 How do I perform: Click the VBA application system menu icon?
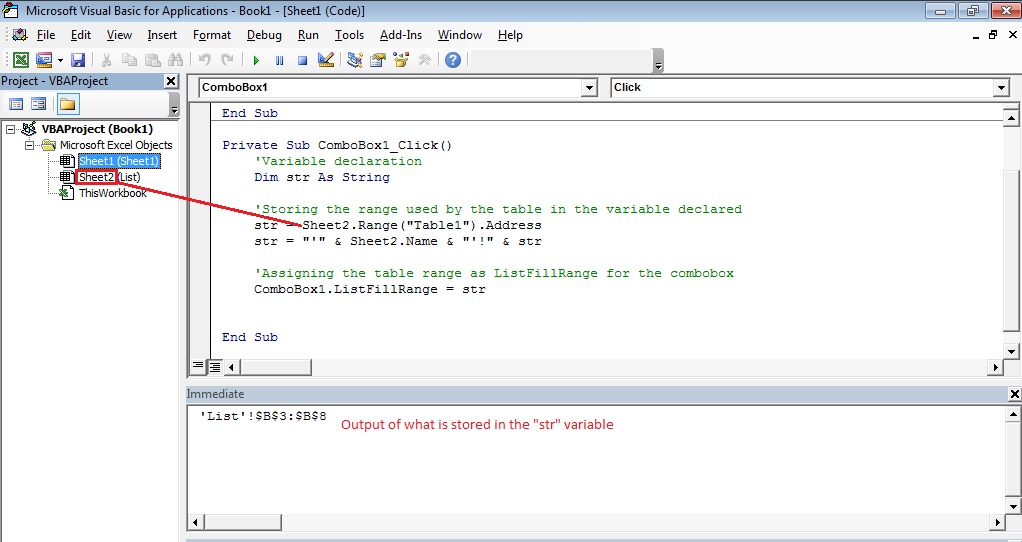tap(10, 10)
